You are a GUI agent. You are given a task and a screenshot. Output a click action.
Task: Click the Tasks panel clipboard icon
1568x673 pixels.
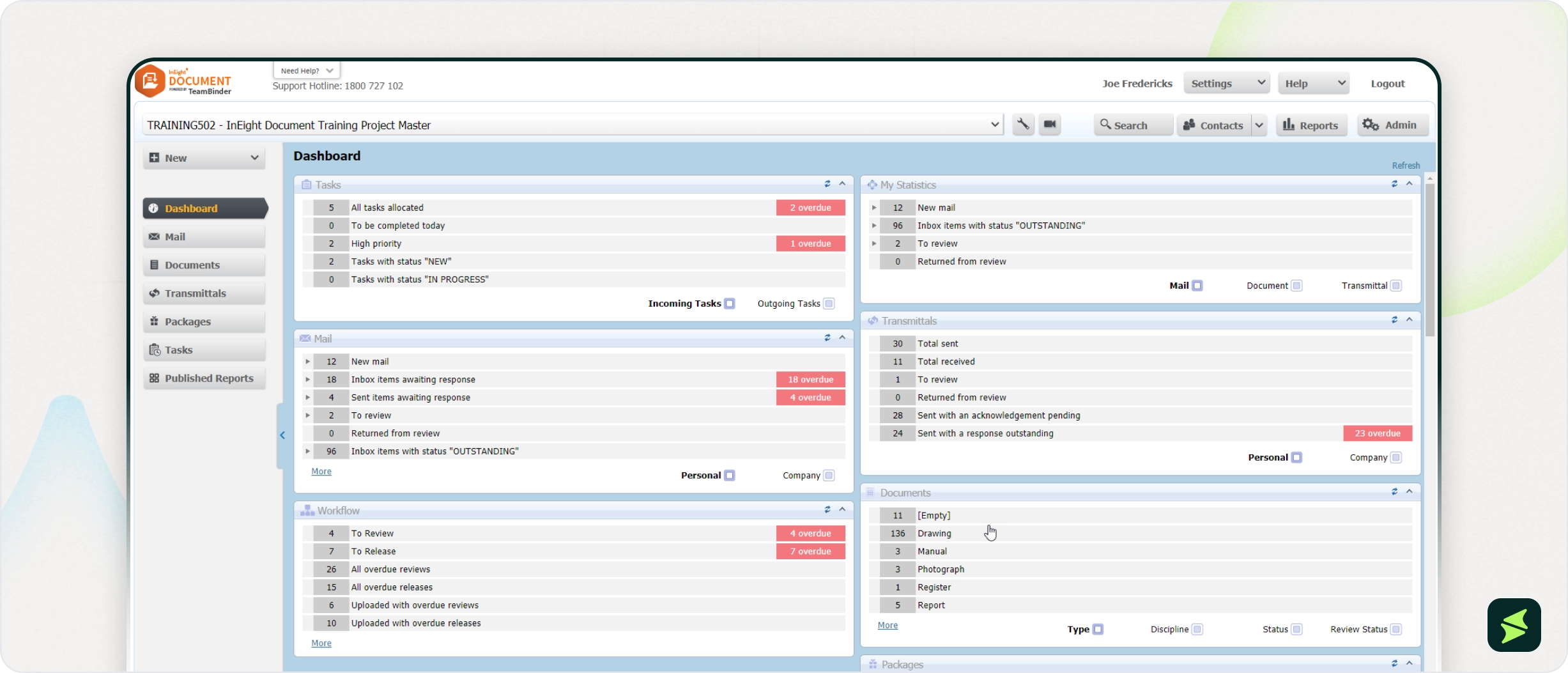[307, 185]
